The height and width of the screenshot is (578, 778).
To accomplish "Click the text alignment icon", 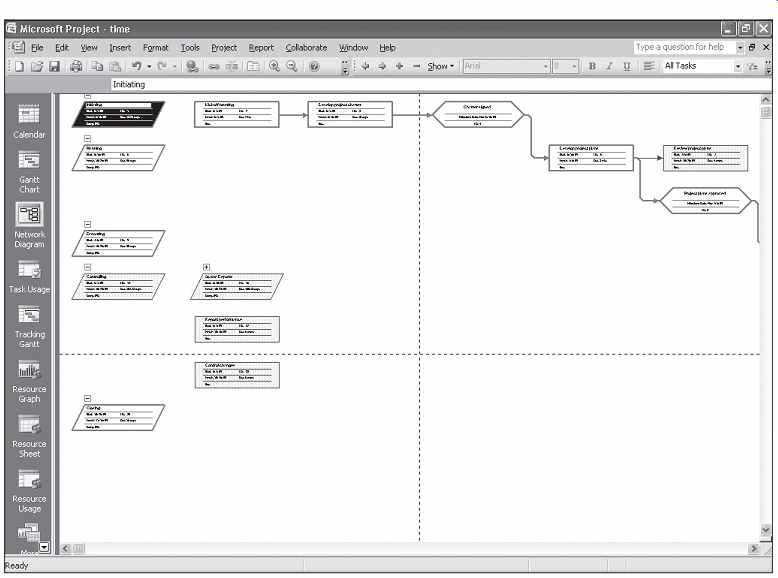I will point(648,66).
